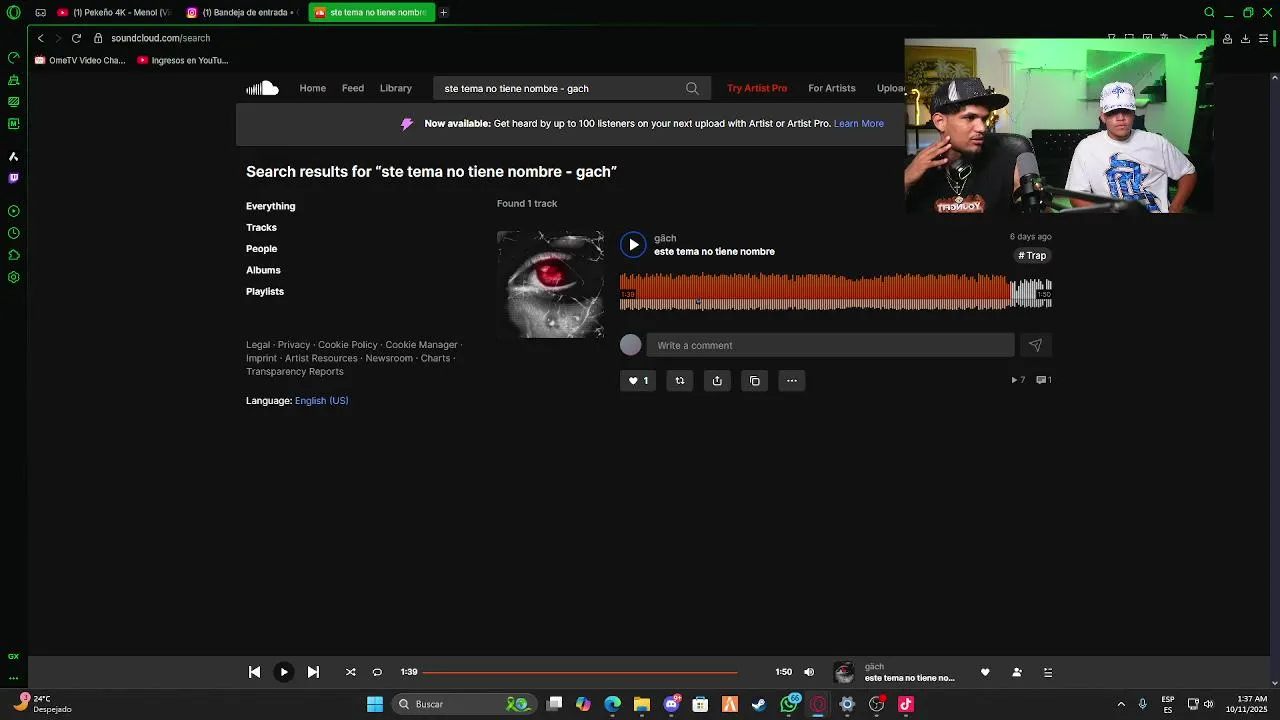
Task: Open a new browser tab with plus button
Action: [444, 12]
